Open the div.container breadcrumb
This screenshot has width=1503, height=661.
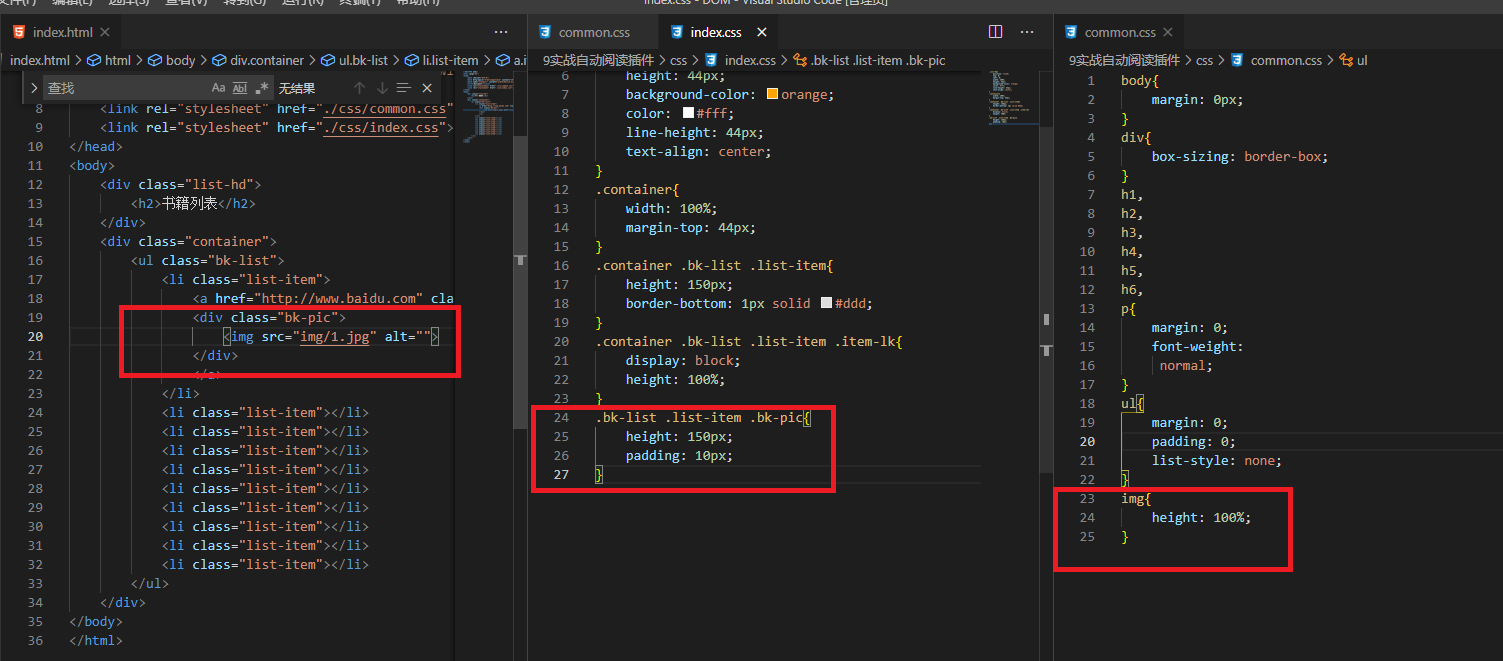(256, 60)
